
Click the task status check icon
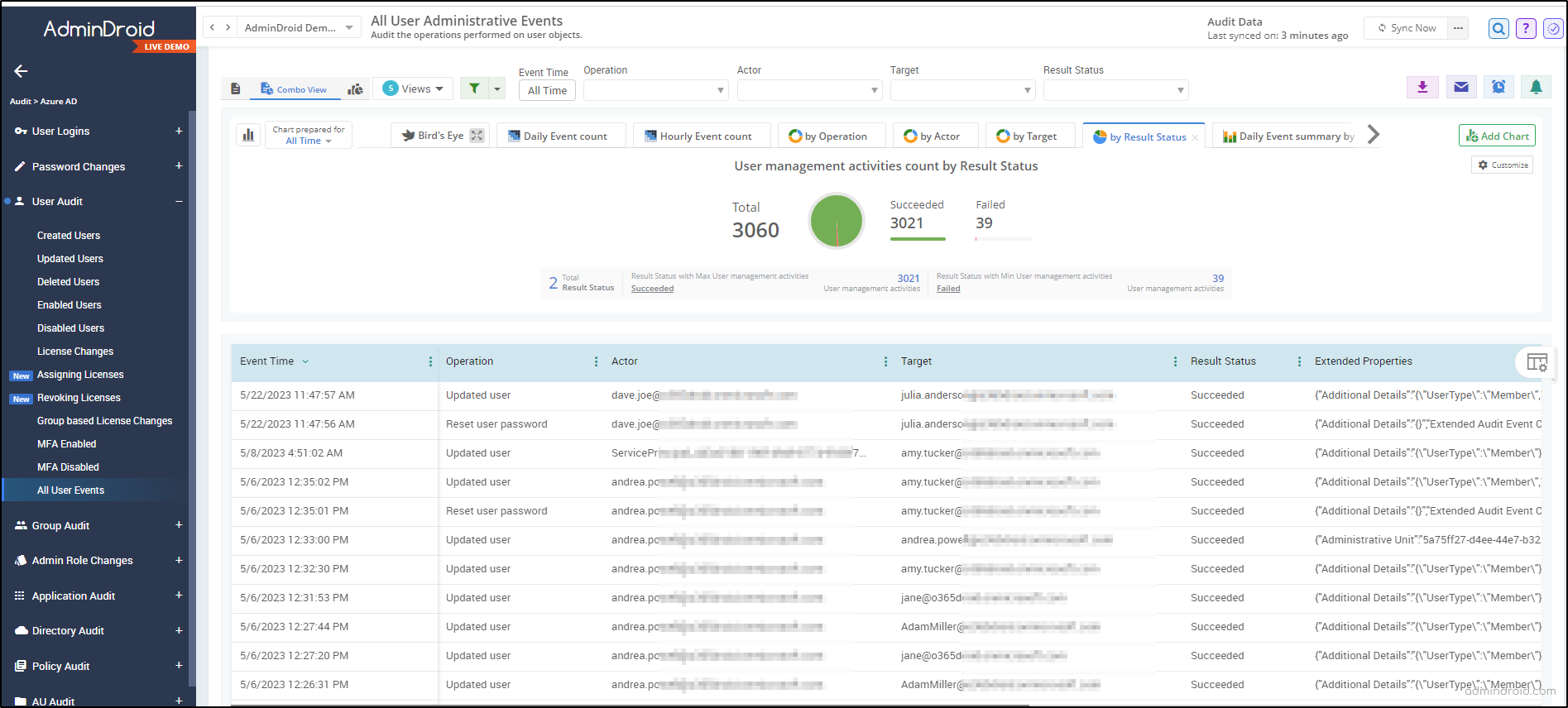pos(1553,29)
